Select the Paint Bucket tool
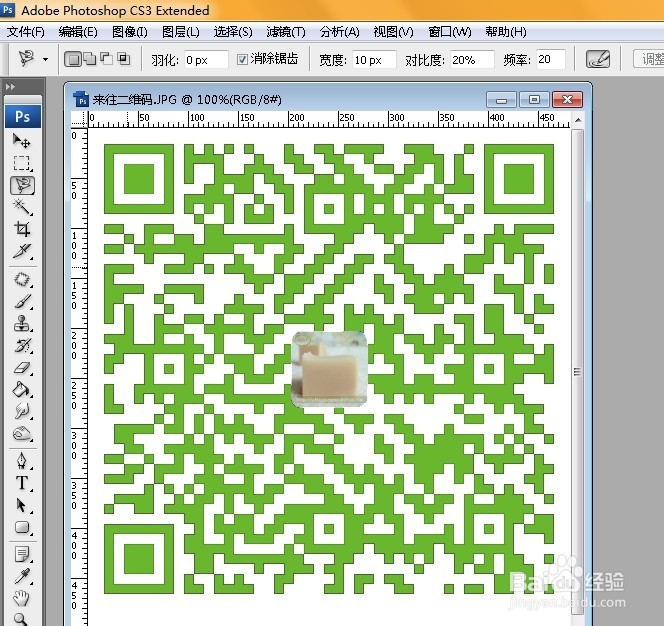This screenshot has width=664, height=626. (x=22, y=390)
